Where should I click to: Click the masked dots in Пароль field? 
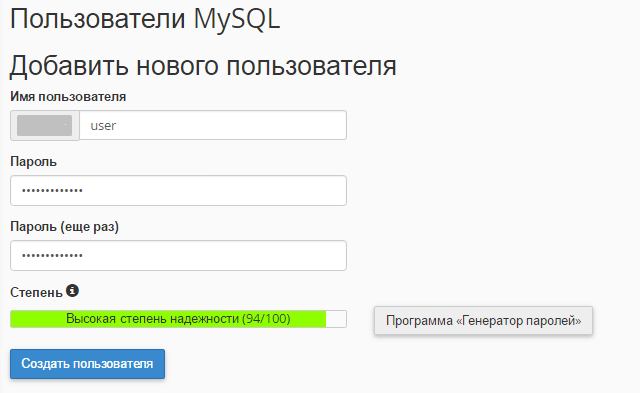[x=52, y=191]
